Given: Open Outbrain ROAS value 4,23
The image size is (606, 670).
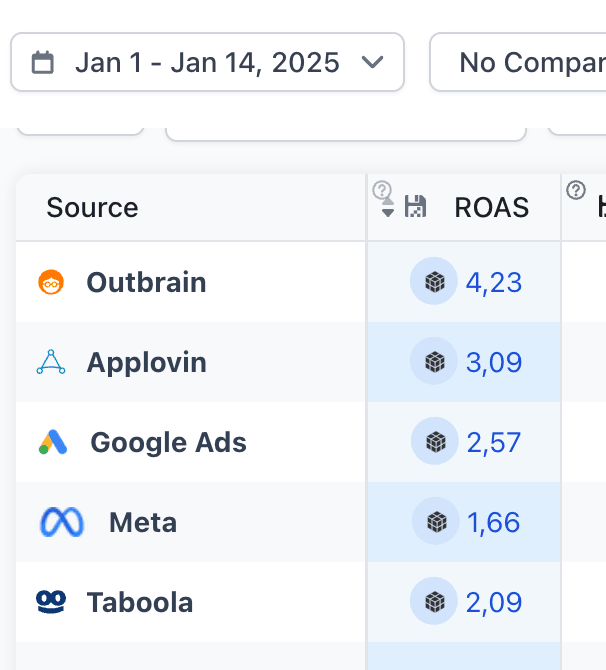Looking at the screenshot, I should click(x=494, y=282).
